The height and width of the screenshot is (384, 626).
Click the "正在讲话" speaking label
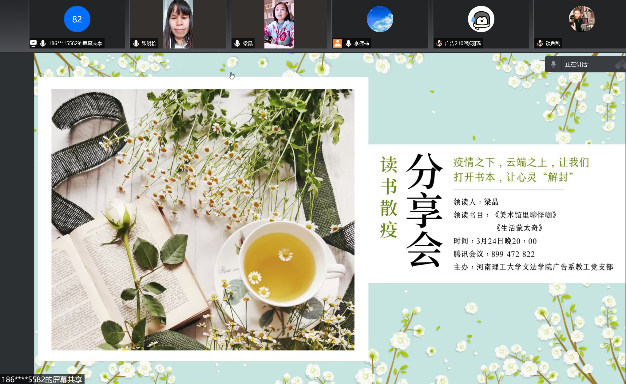coord(575,64)
